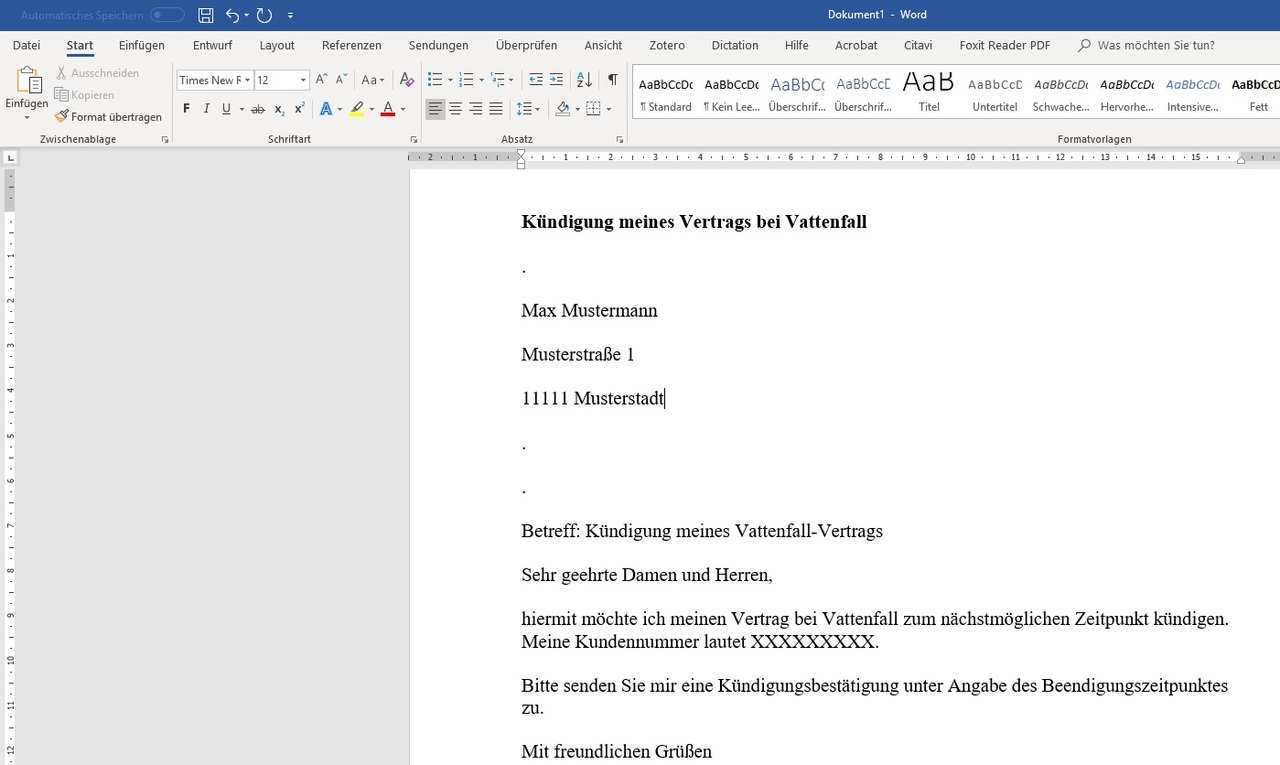Click the save disk icon

206,15
